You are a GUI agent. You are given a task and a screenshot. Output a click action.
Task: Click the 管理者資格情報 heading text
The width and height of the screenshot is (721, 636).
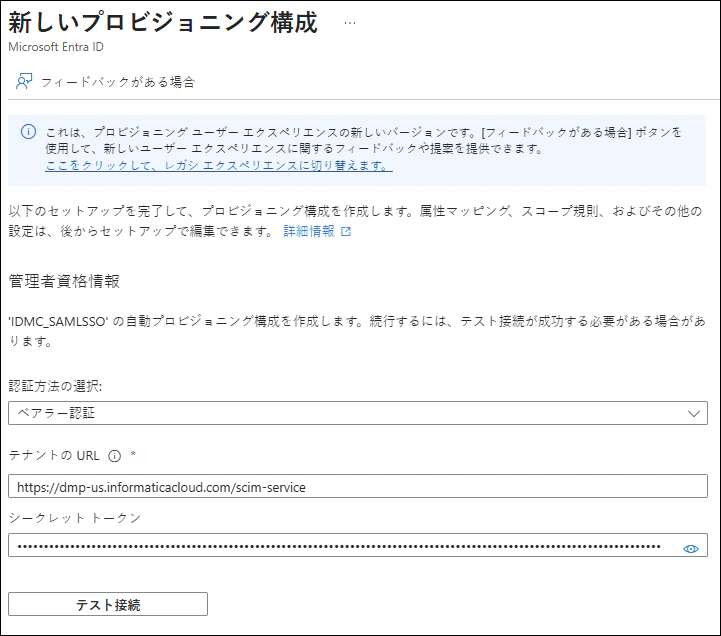tap(64, 281)
